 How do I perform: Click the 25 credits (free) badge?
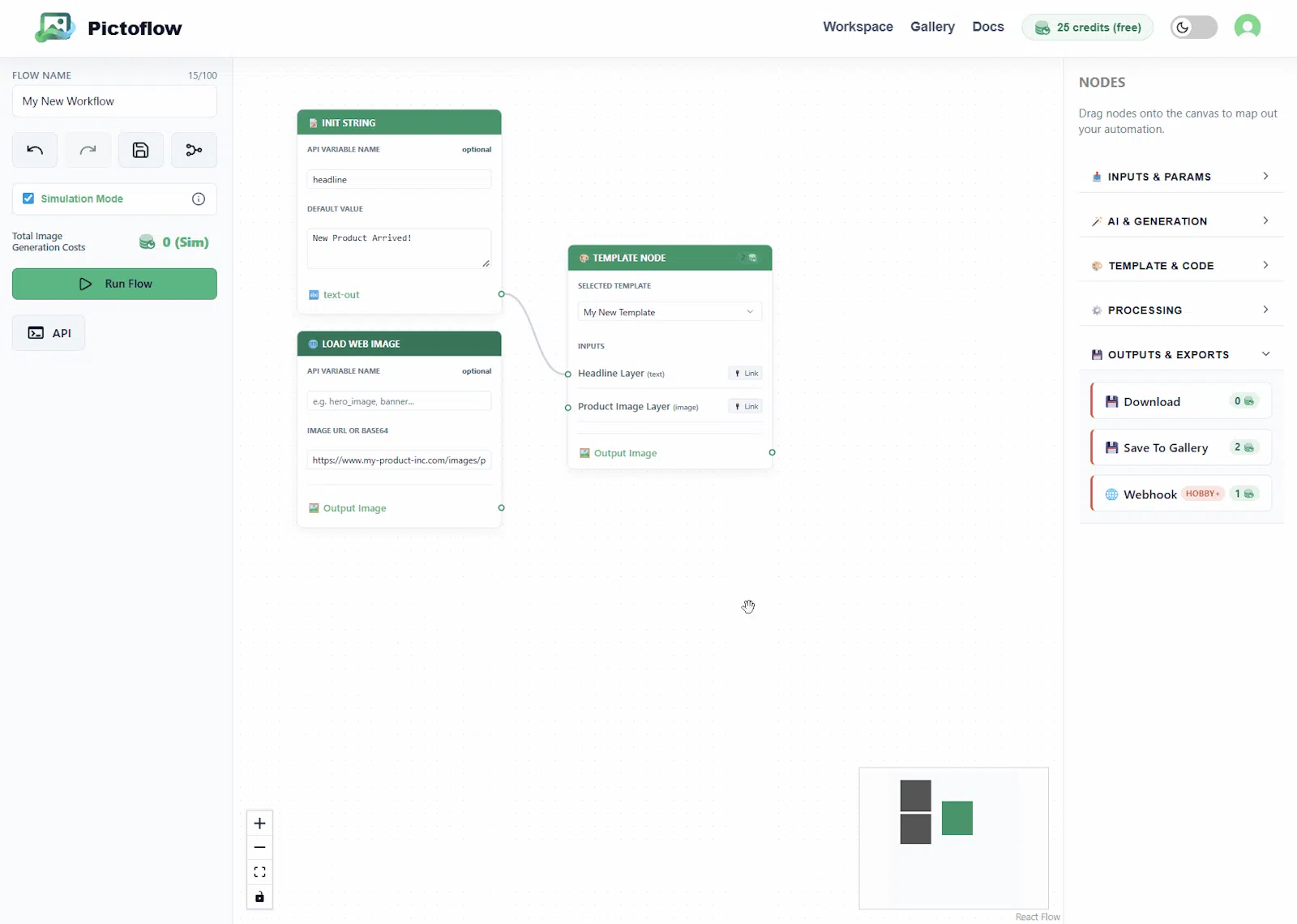click(x=1087, y=28)
